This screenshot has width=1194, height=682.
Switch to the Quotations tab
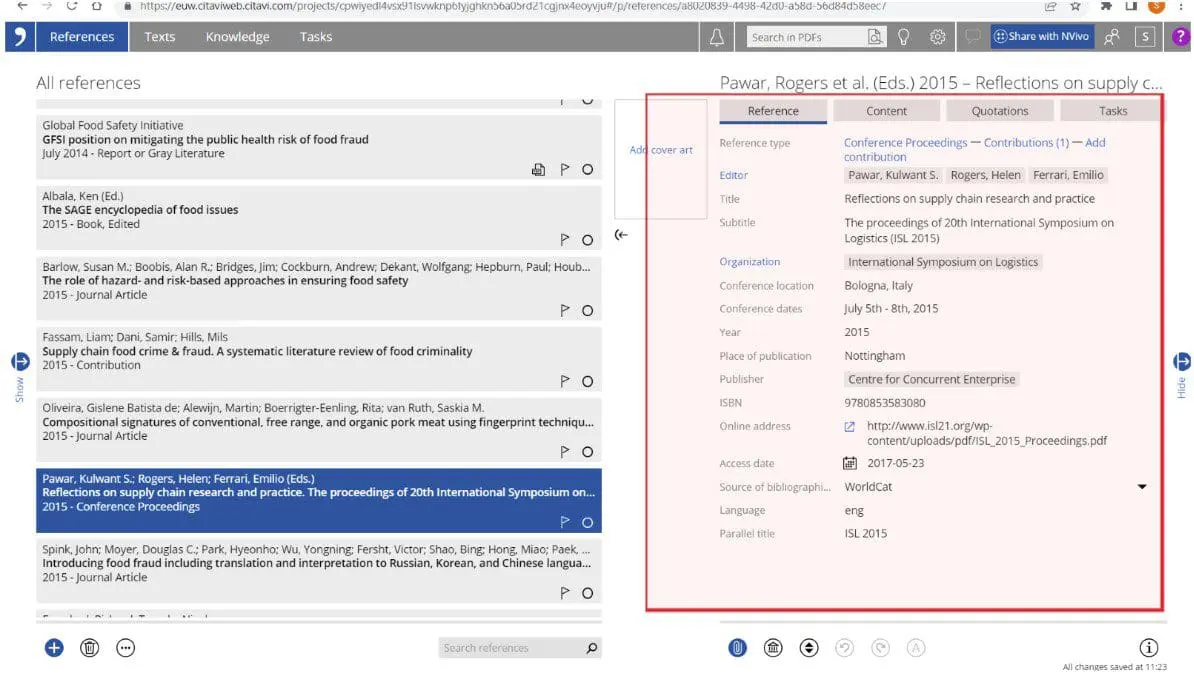pyautogui.click(x=998, y=110)
